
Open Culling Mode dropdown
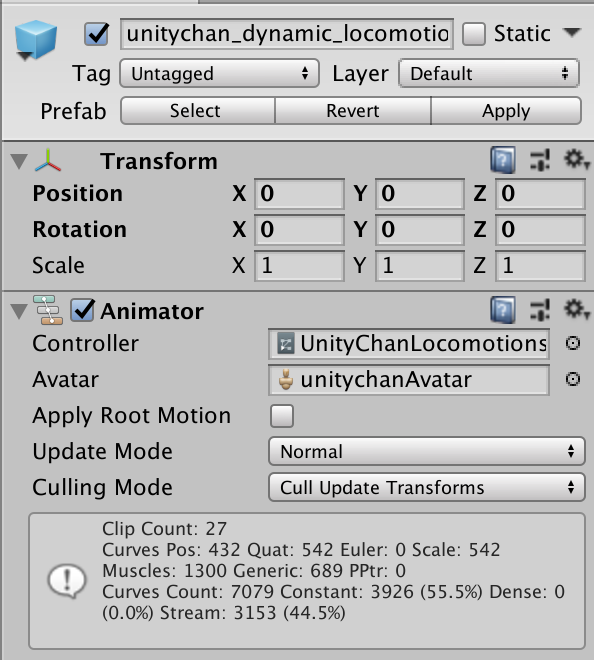coord(427,487)
